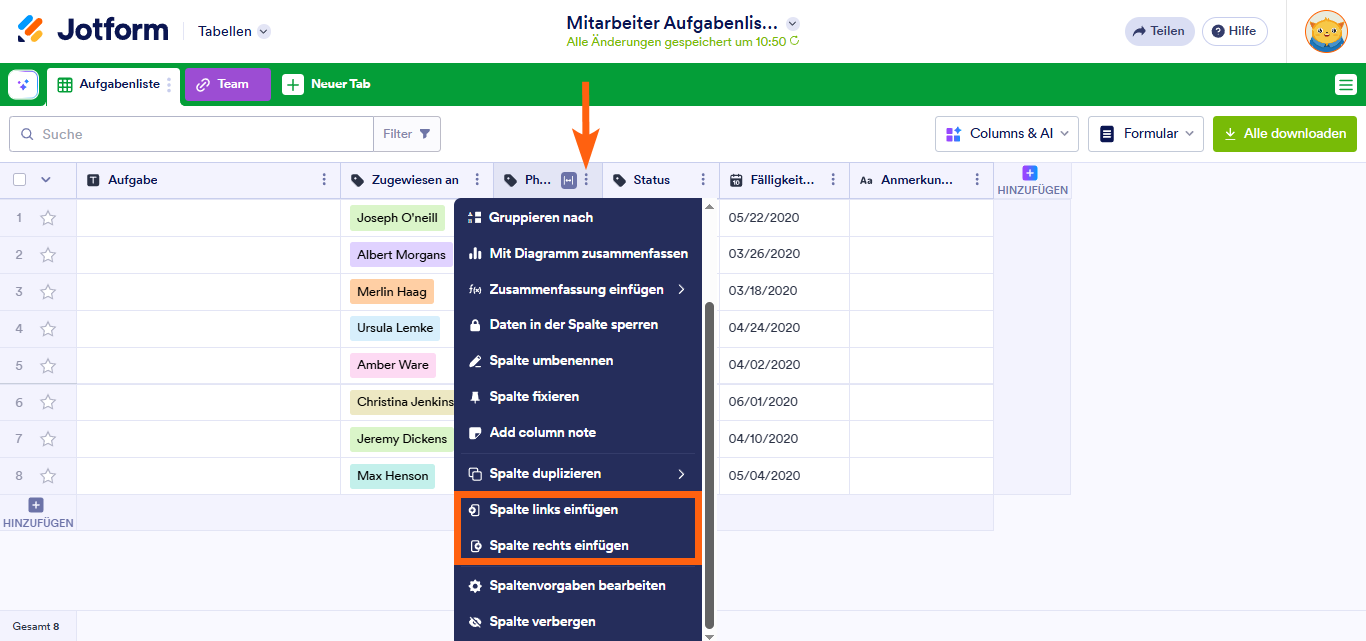The width and height of the screenshot is (1366, 641).
Task: Click the plus icon to add a column
Action: [1030, 174]
